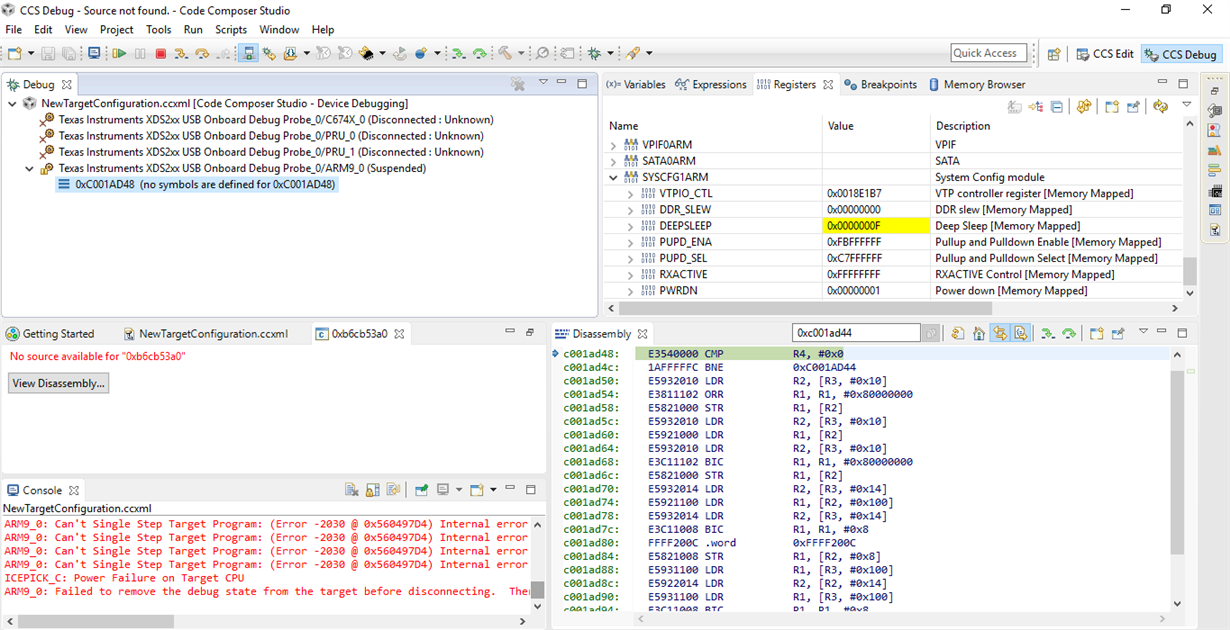Collapse the ARM9_0 (Suspended) debug node
This screenshot has width=1230, height=630.
coord(30,168)
